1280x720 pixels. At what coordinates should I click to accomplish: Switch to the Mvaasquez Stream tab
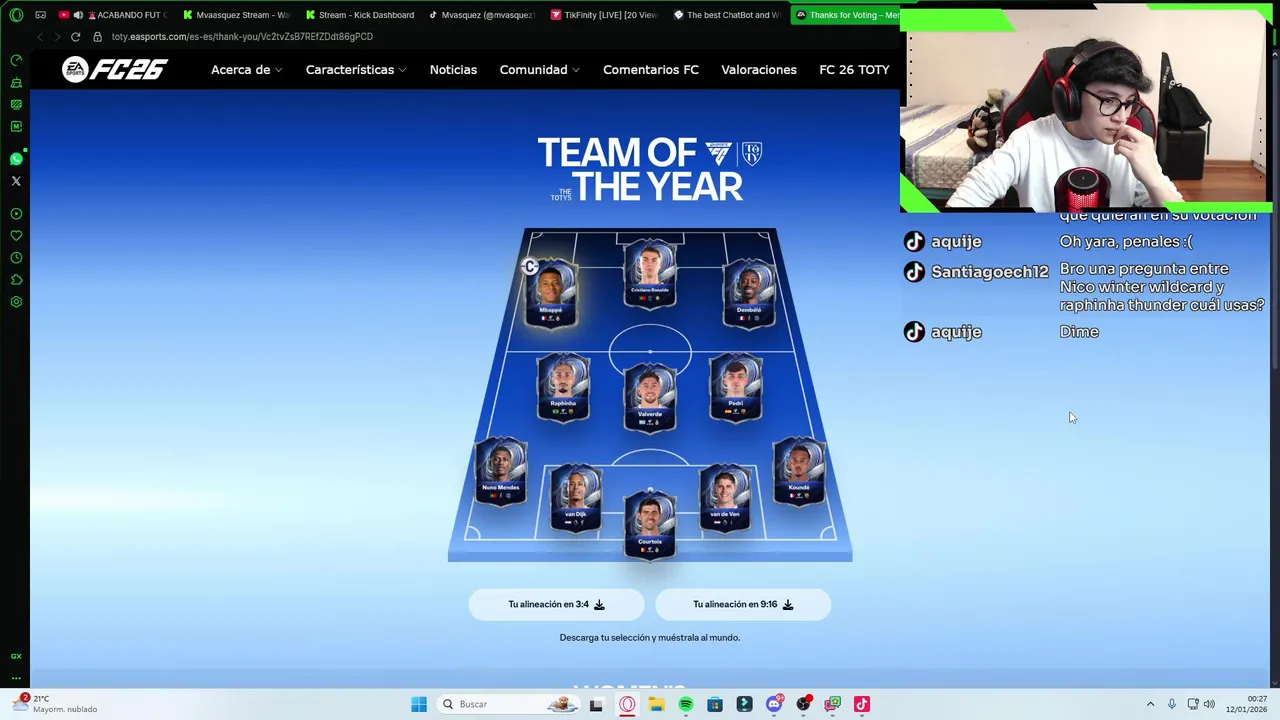[236, 15]
